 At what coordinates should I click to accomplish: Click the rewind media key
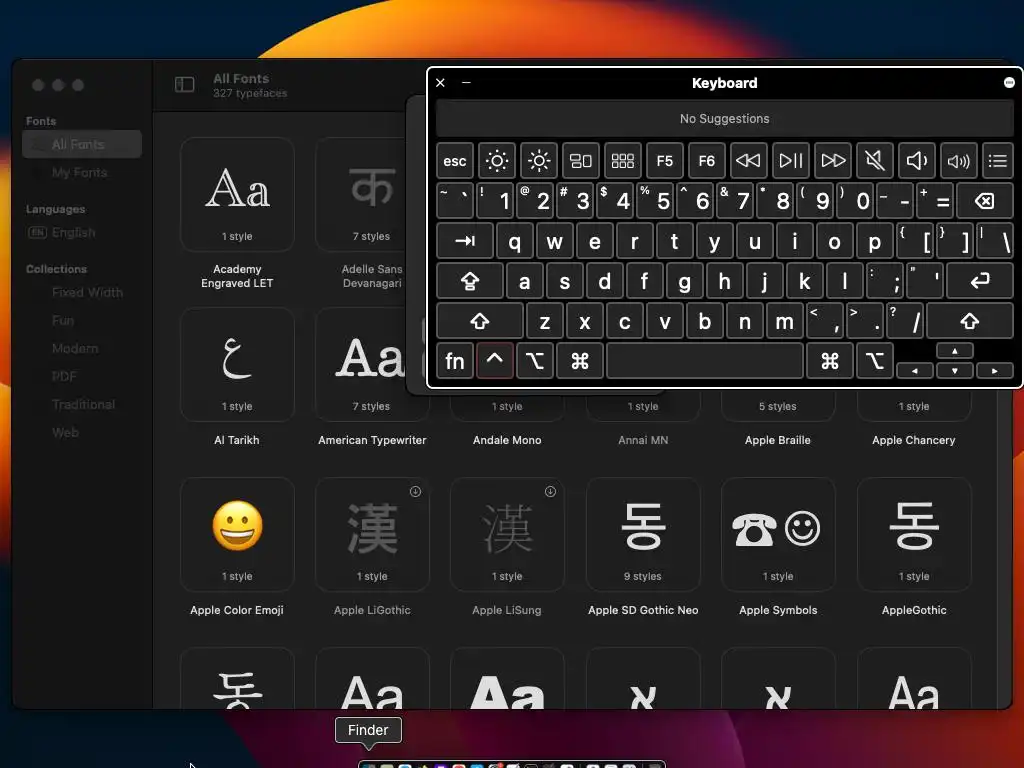tap(748, 161)
